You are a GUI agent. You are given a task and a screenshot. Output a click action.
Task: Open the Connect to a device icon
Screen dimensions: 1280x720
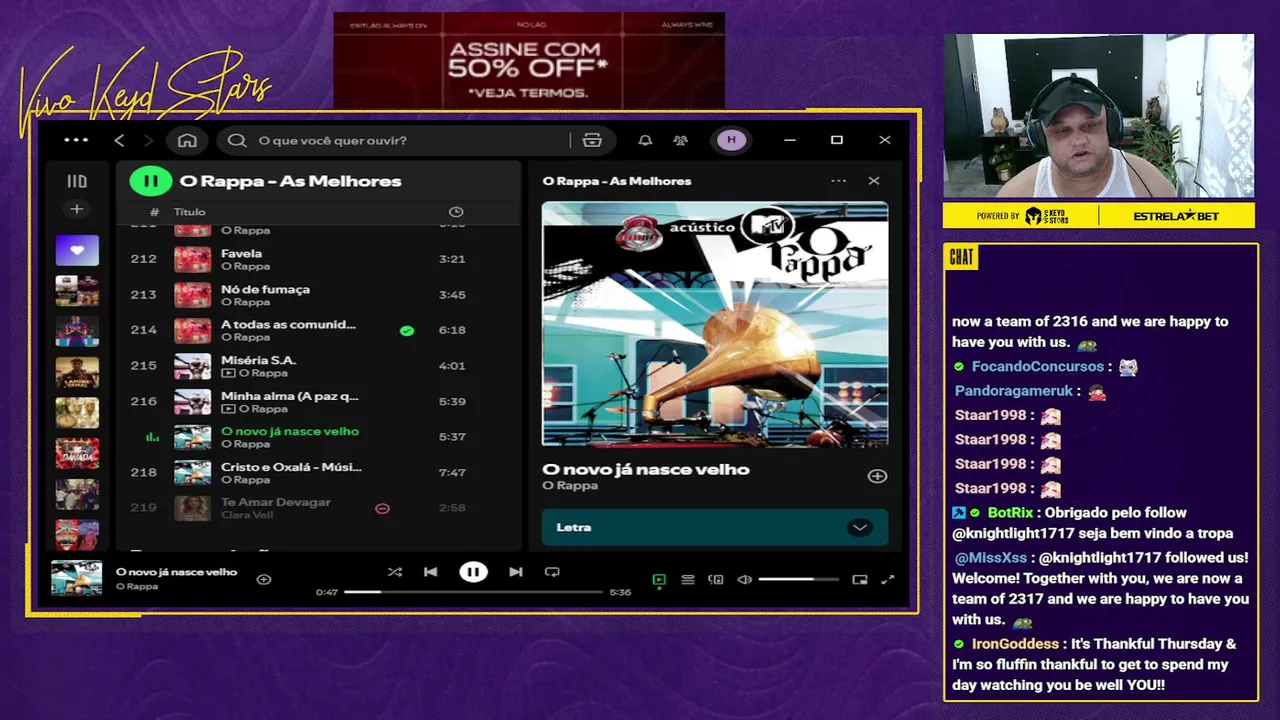tap(716, 579)
